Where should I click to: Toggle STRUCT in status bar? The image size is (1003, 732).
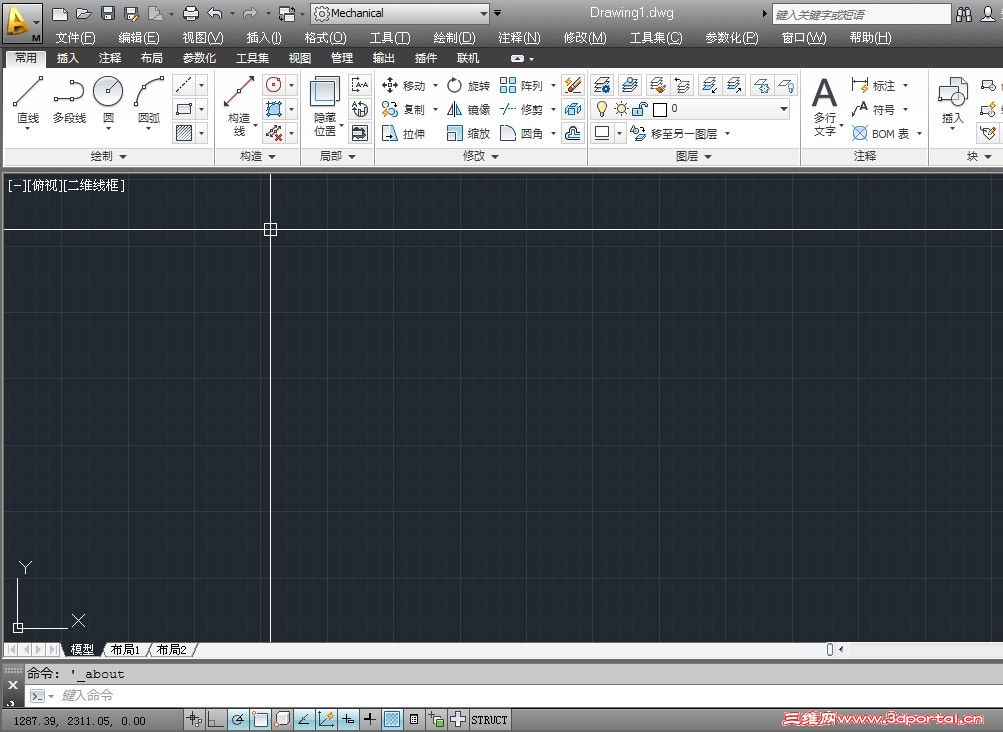[x=489, y=720]
